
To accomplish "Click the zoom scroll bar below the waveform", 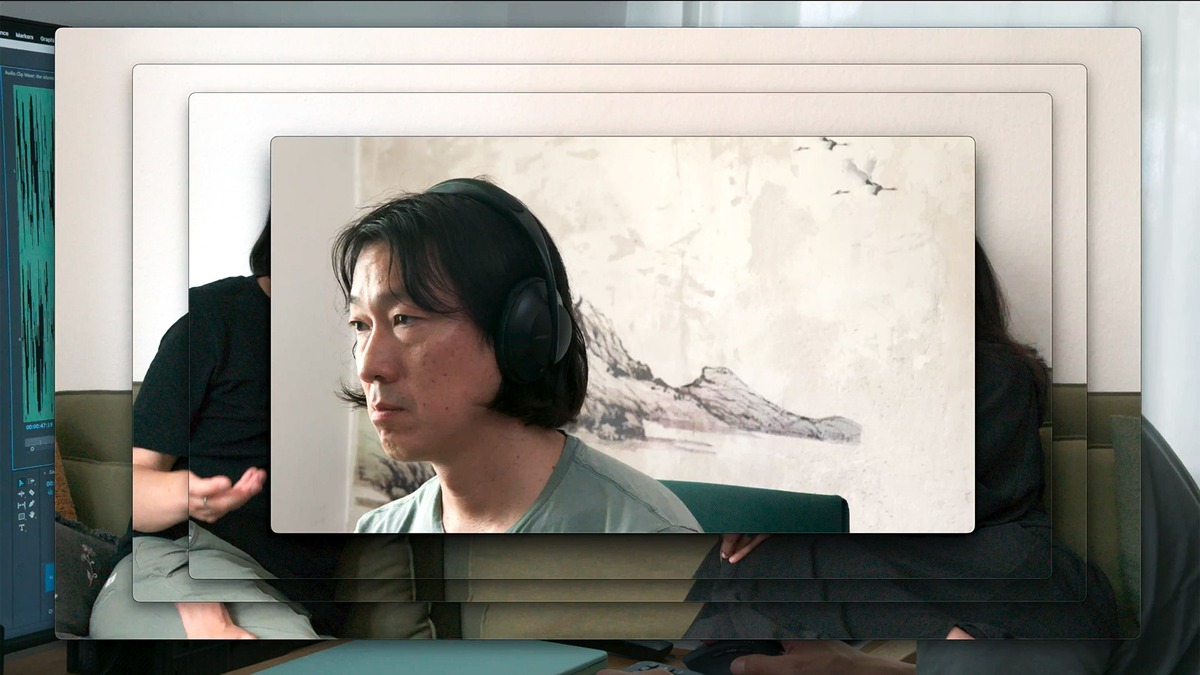I will point(40,441).
